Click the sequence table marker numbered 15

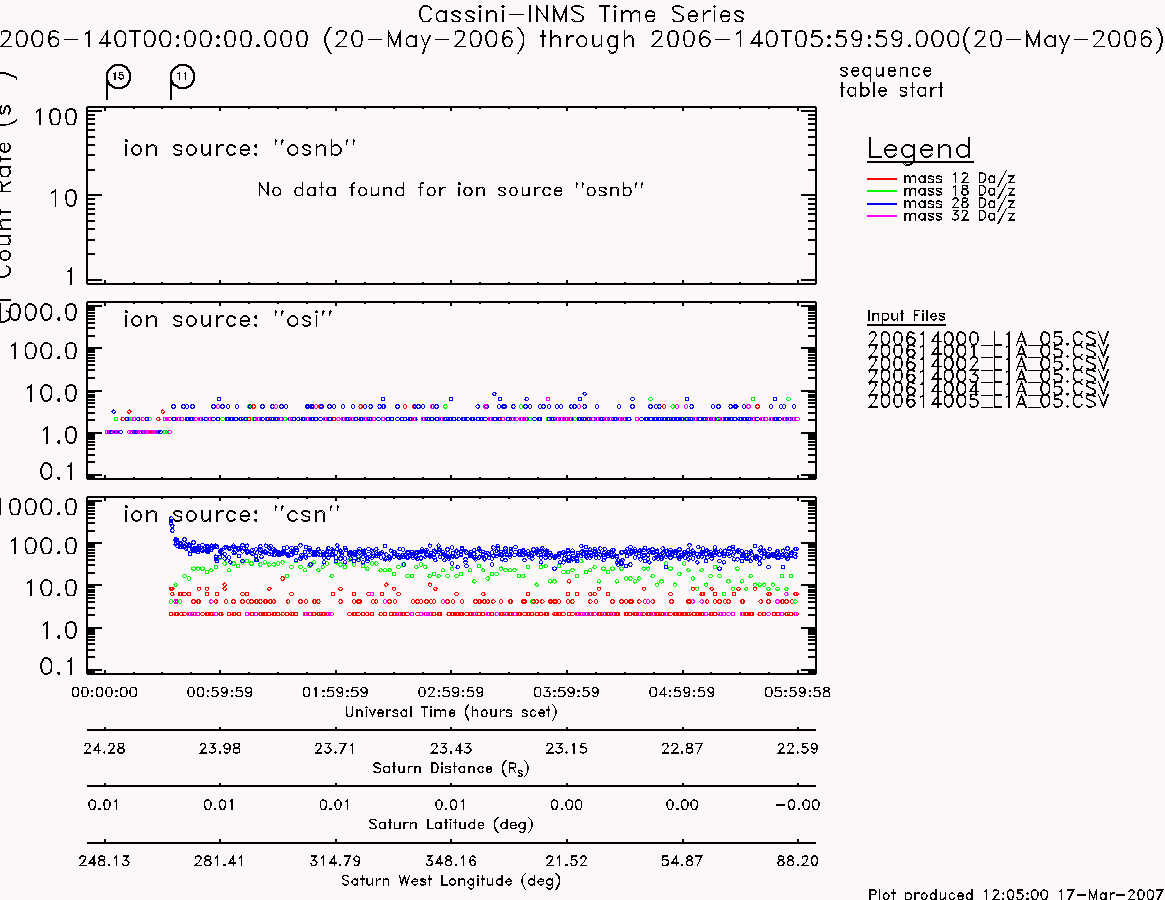pos(118,77)
